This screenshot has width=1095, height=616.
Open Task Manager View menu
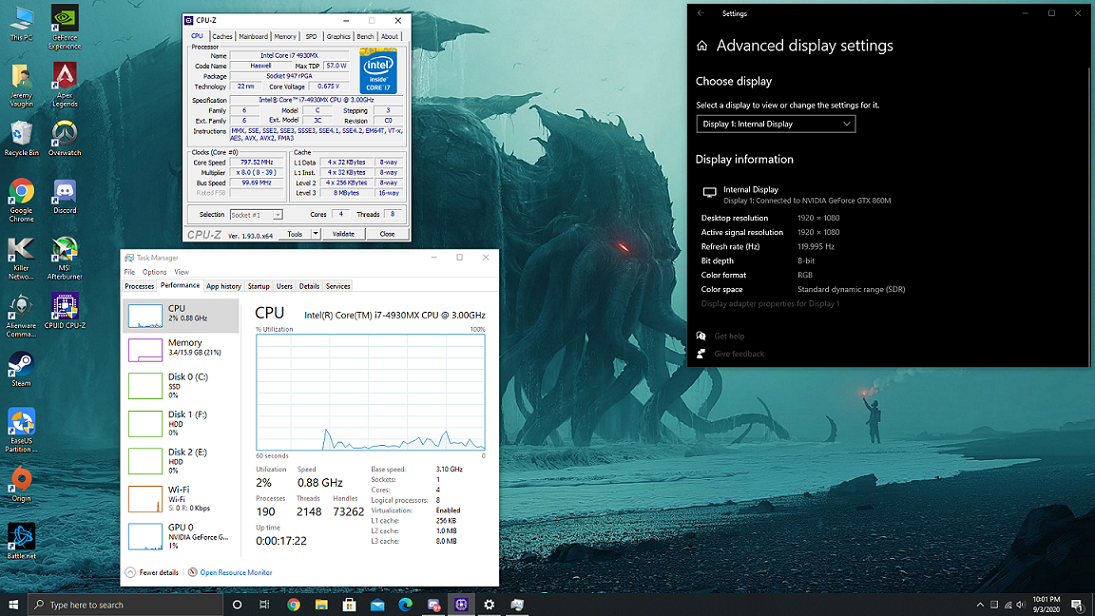182,272
